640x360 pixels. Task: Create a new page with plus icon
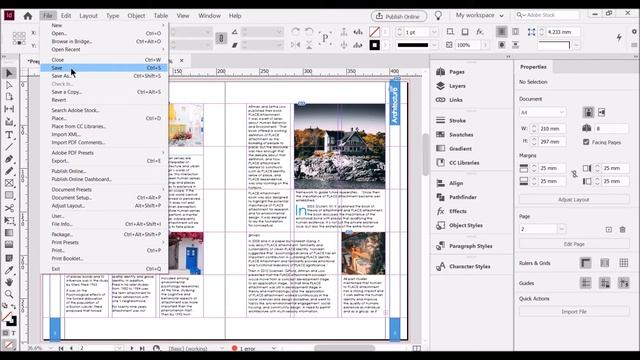point(609,229)
